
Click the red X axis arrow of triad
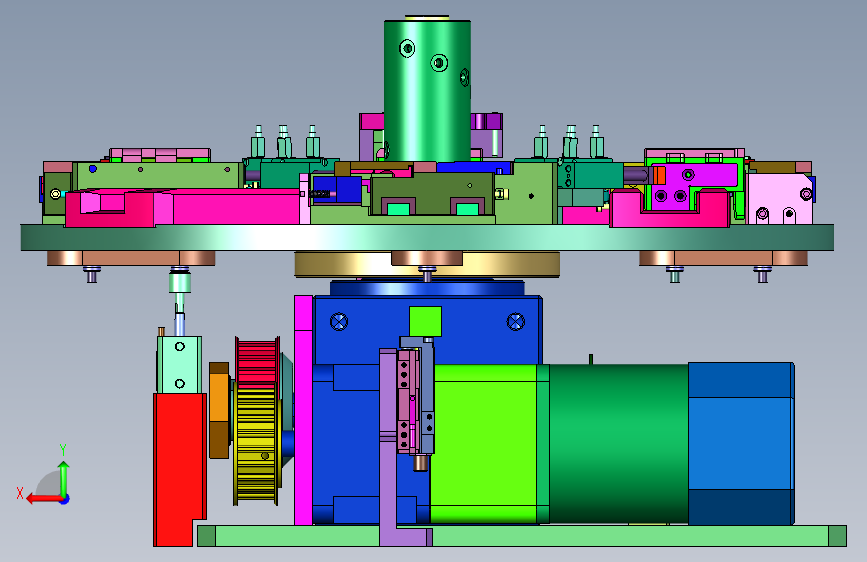click(42, 499)
